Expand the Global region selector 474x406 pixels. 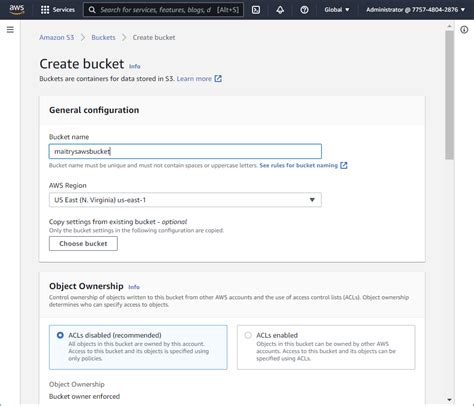click(337, 10)
